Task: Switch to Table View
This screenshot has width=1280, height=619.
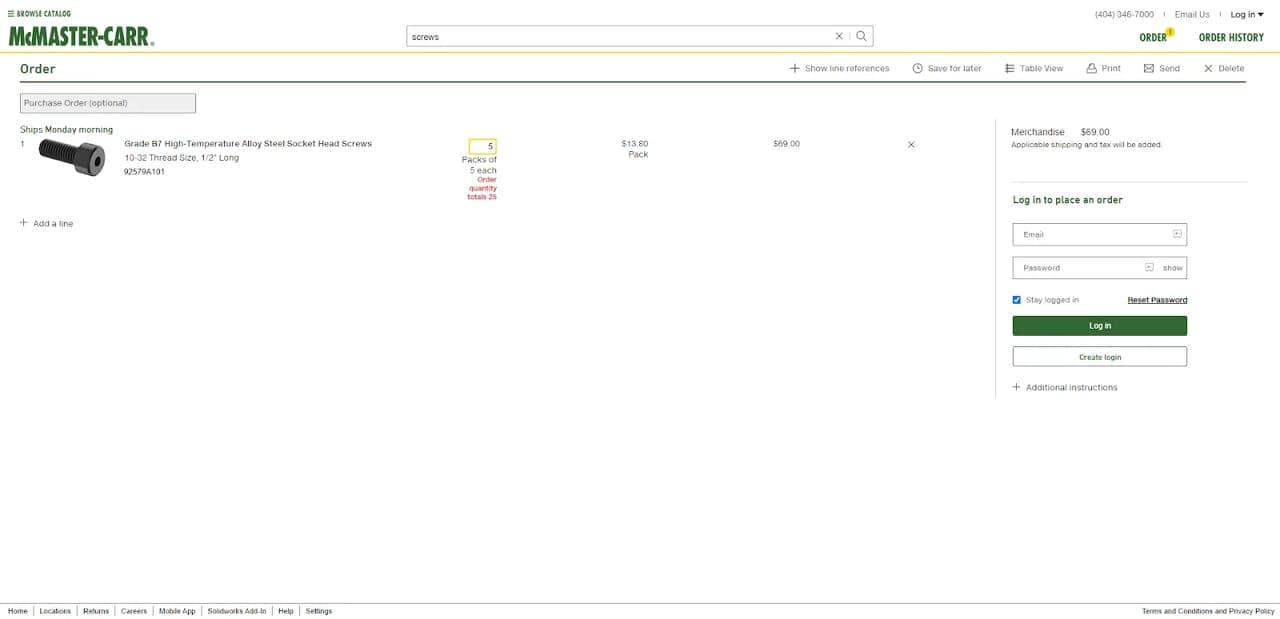Action: pyautogui.click(x=1034, y=68)
